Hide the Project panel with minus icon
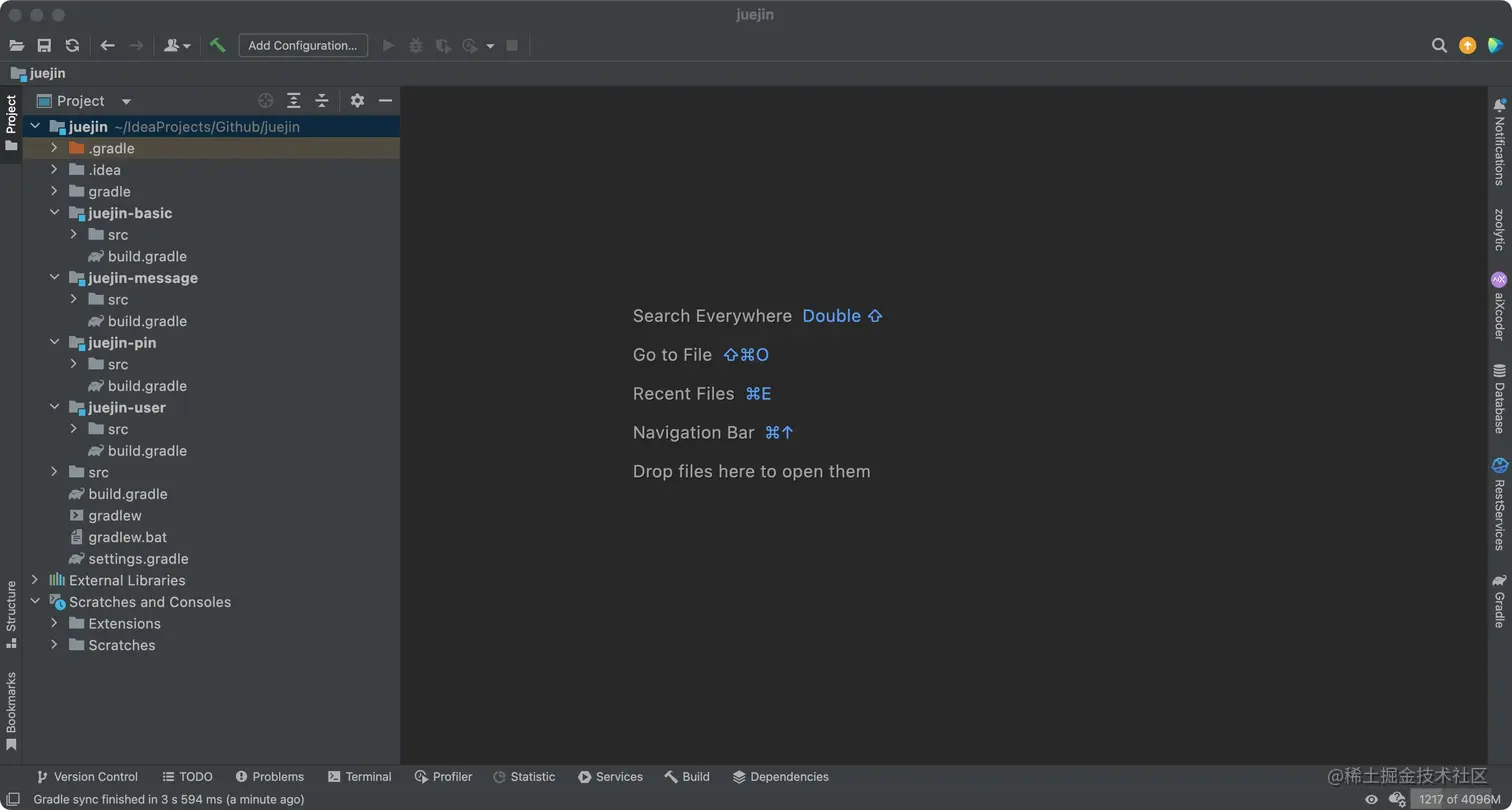Image resolution: width=1512 pixels, height=810 pixels. click(x=385, y=100)
